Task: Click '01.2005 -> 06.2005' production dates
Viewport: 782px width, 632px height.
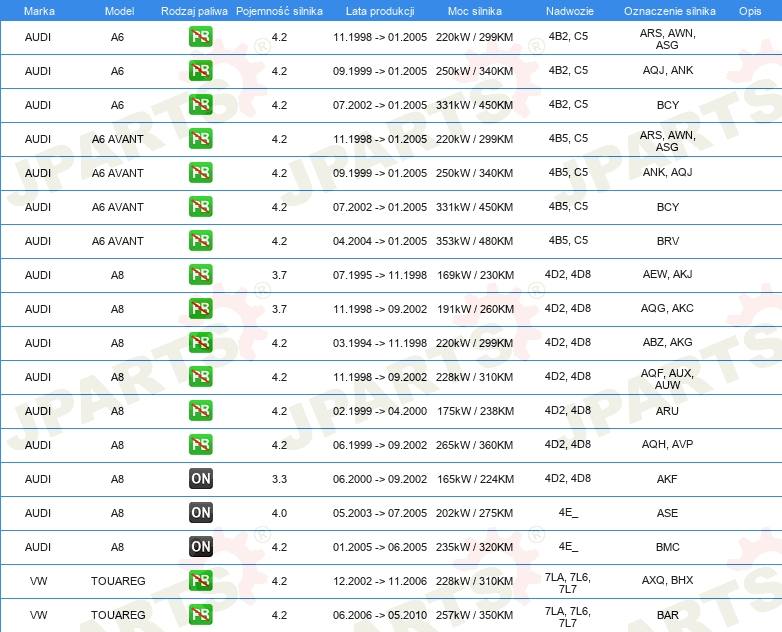Action: pyautogui.click(x=380, y=547)
